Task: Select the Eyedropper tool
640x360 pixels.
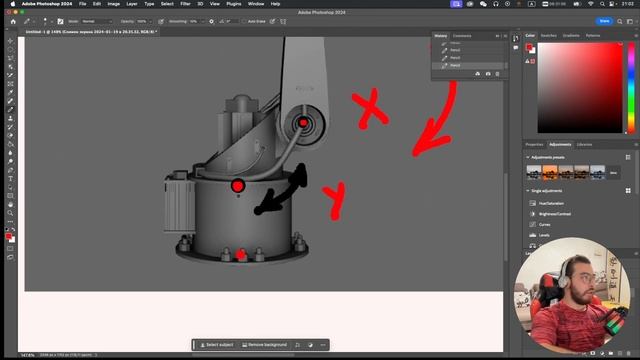Action: tap(10, 93)
